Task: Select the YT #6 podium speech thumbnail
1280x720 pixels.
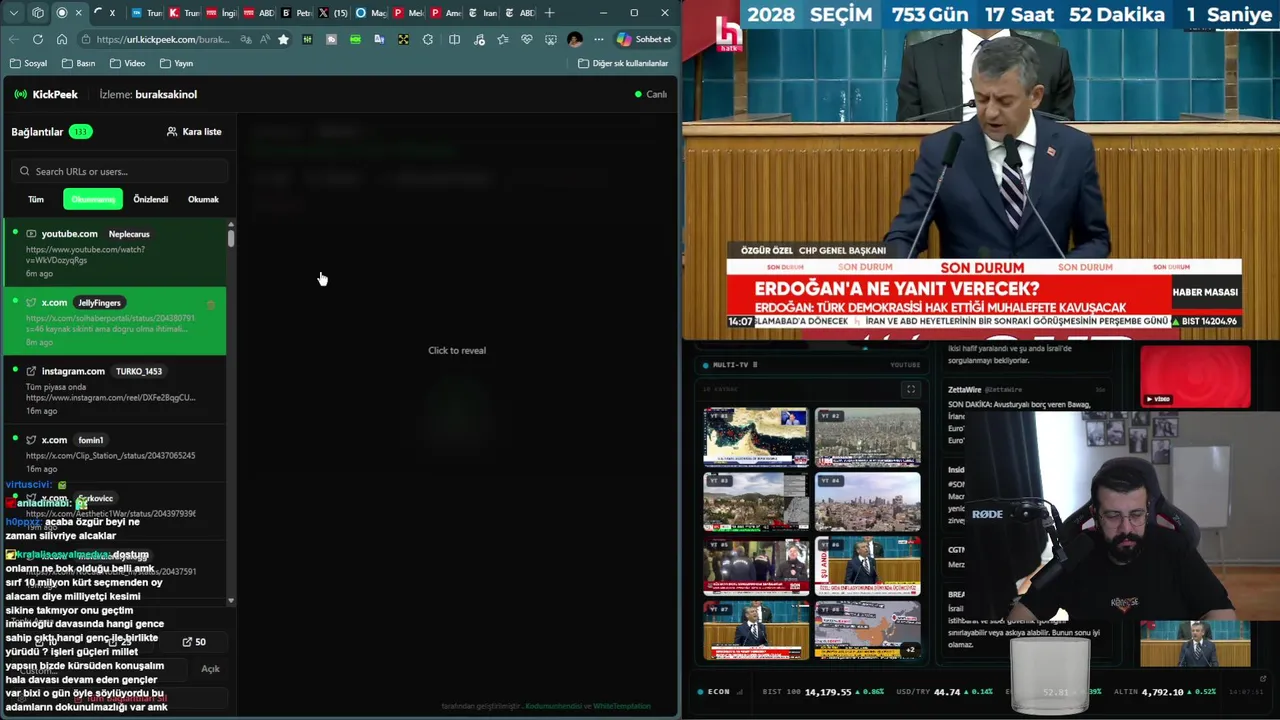Action: click(867, 566)
